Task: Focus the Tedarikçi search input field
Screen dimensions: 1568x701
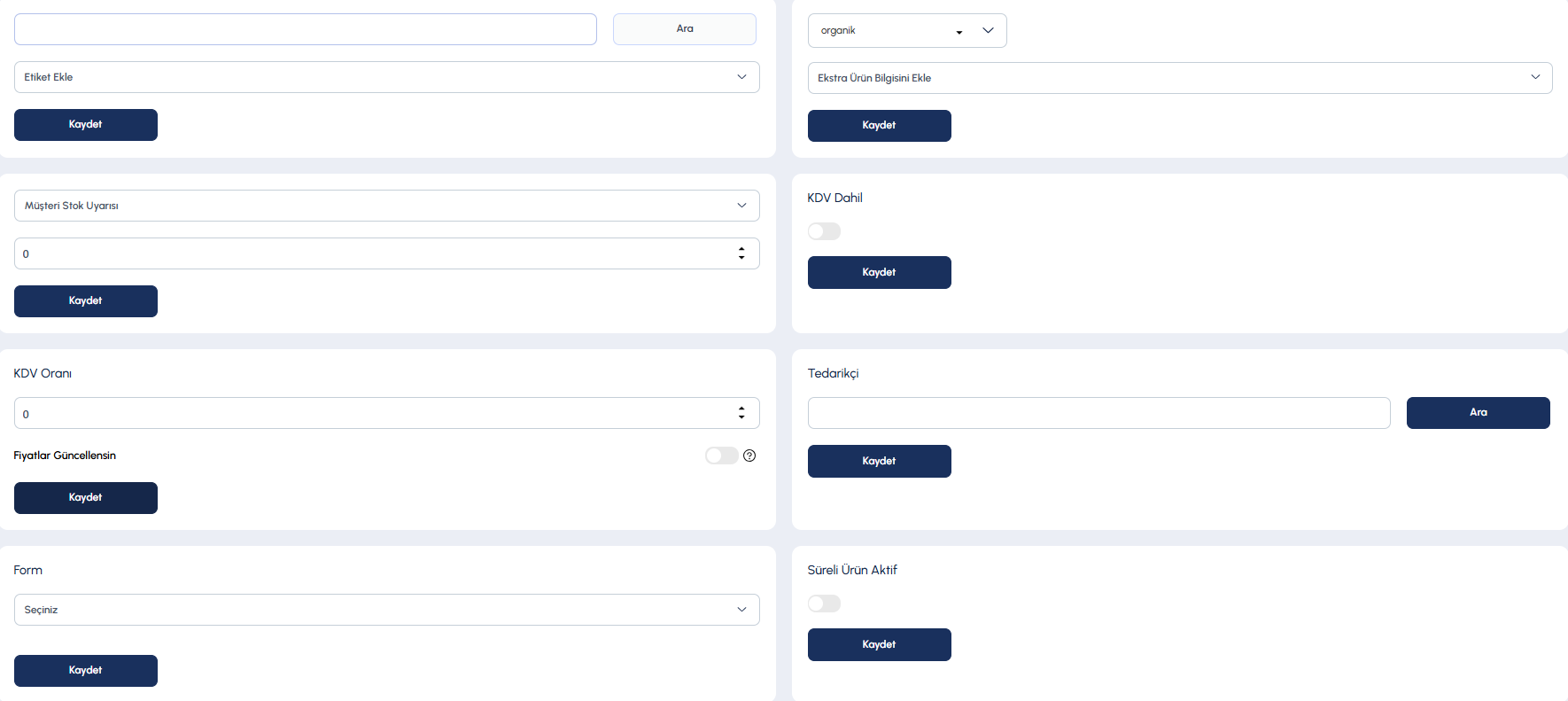Action: (1099, 413)
